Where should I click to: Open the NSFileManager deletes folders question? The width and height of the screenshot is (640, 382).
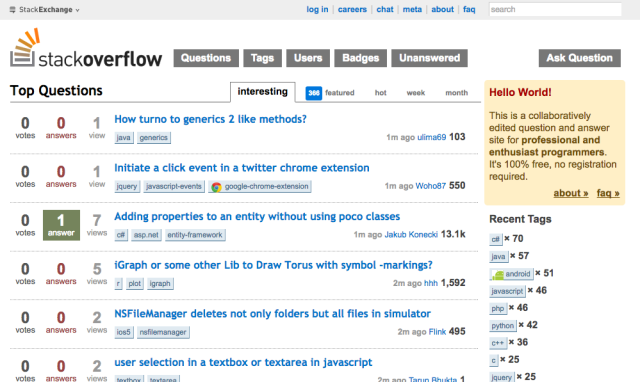click(272, 313)
